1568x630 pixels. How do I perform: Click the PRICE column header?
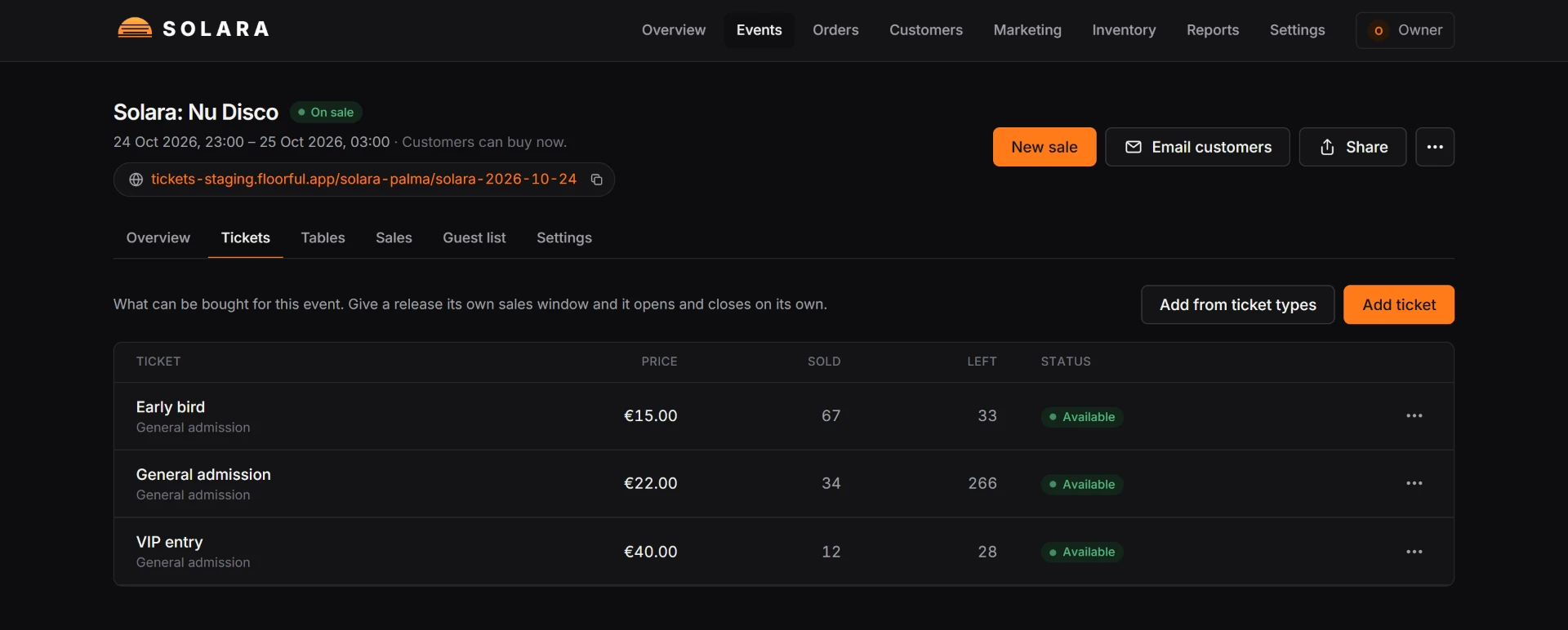(x=659, y=362)
